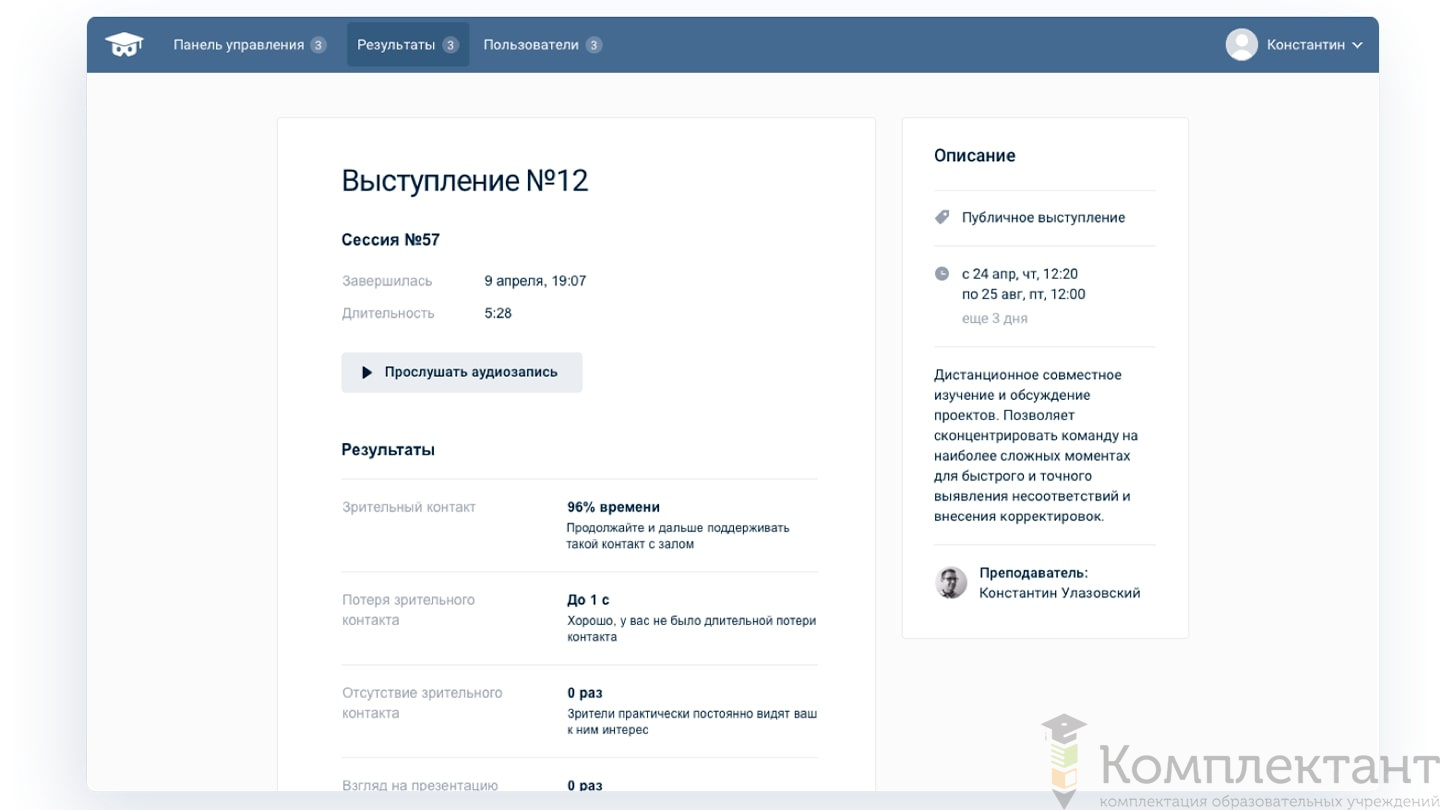Click the teacher's photo thumbnail
Image resolution: width=1440 pixels, height=810 pixels.
[x=951, y=583]
